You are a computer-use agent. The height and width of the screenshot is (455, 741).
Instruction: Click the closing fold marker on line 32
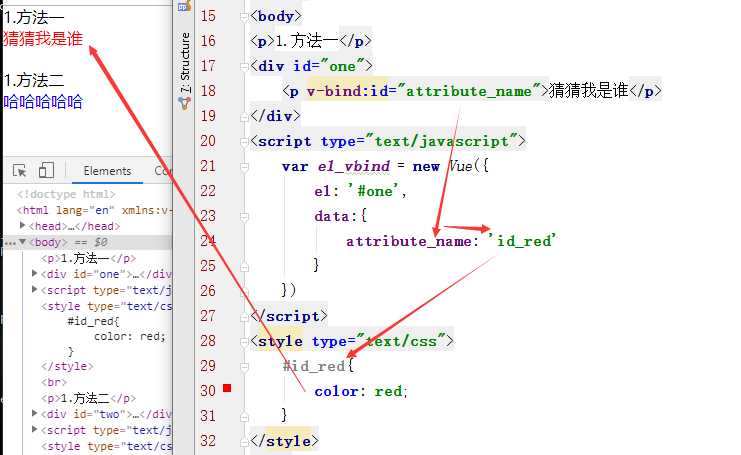[244, 442]
